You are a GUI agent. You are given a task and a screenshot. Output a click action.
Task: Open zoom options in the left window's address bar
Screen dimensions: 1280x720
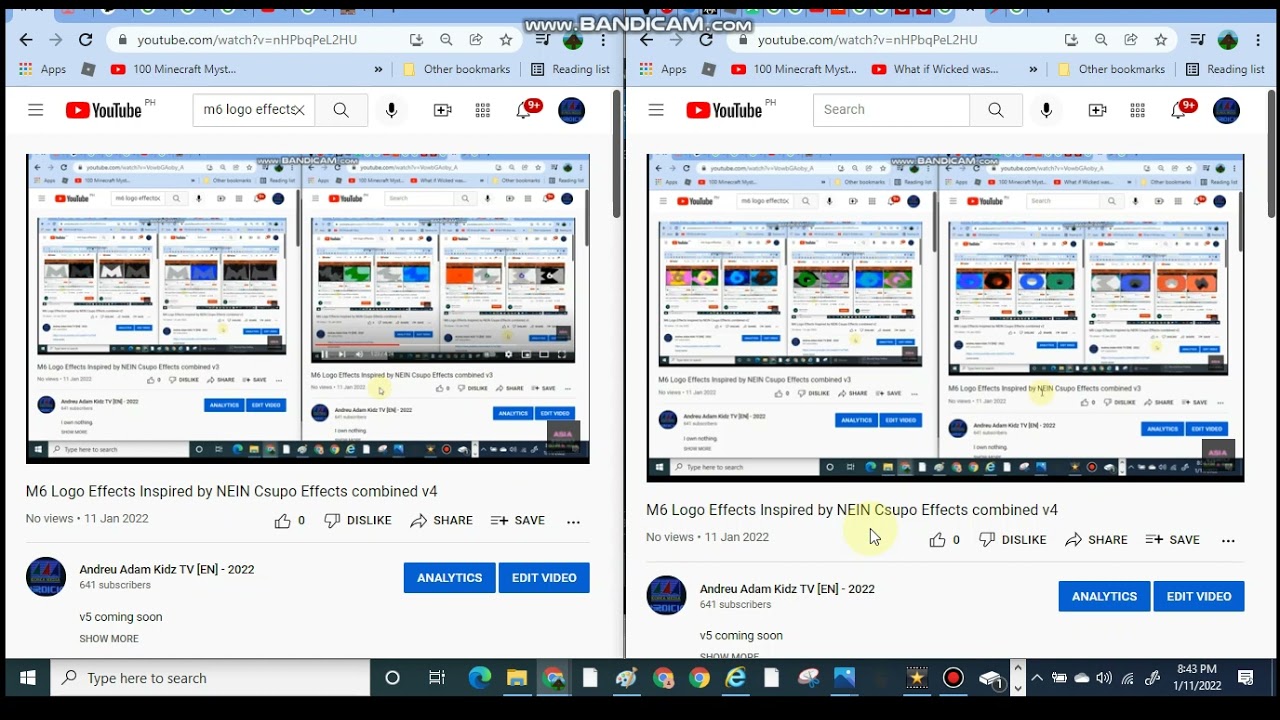446,40
